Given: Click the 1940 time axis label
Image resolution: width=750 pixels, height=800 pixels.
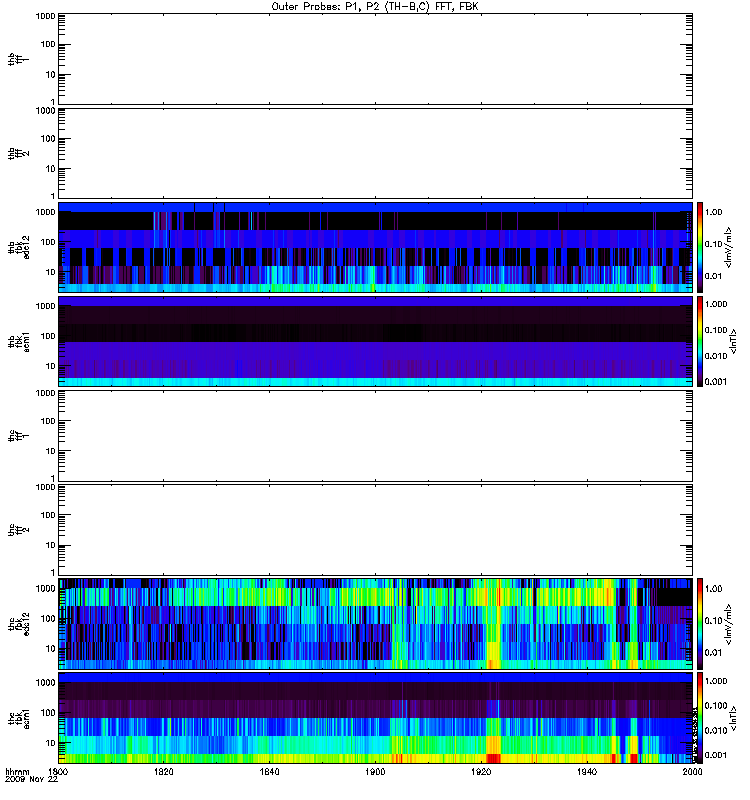Looking at the screenshot, I should click(587, 771).
